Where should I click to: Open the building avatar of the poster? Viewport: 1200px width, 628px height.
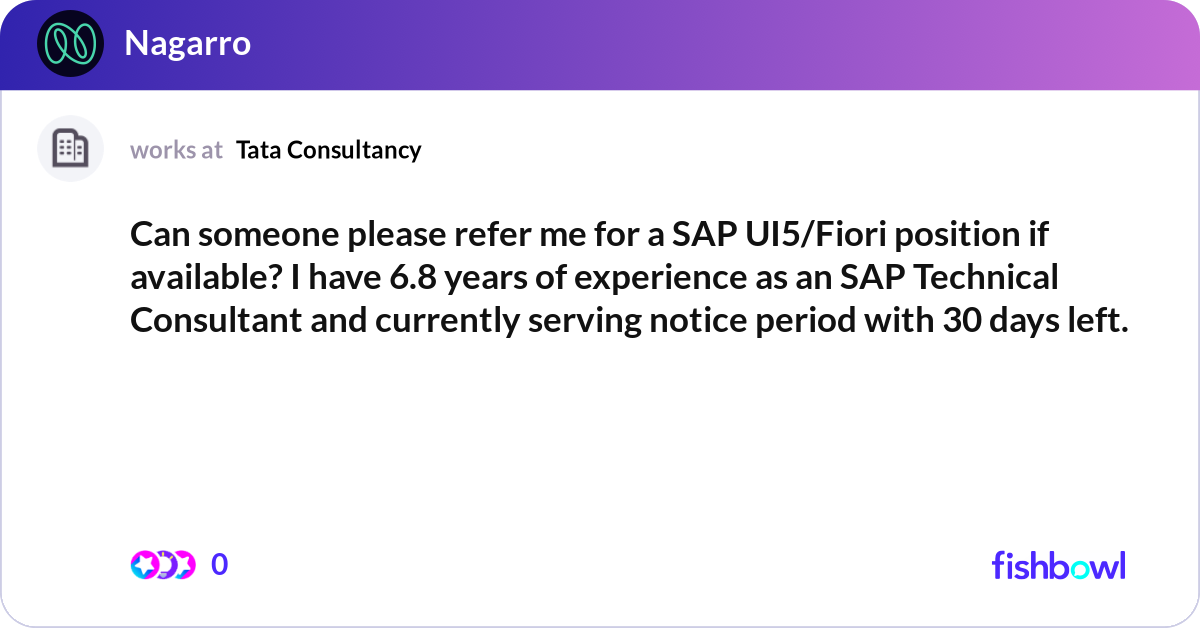pyautogui.click(x=70, y=149)
